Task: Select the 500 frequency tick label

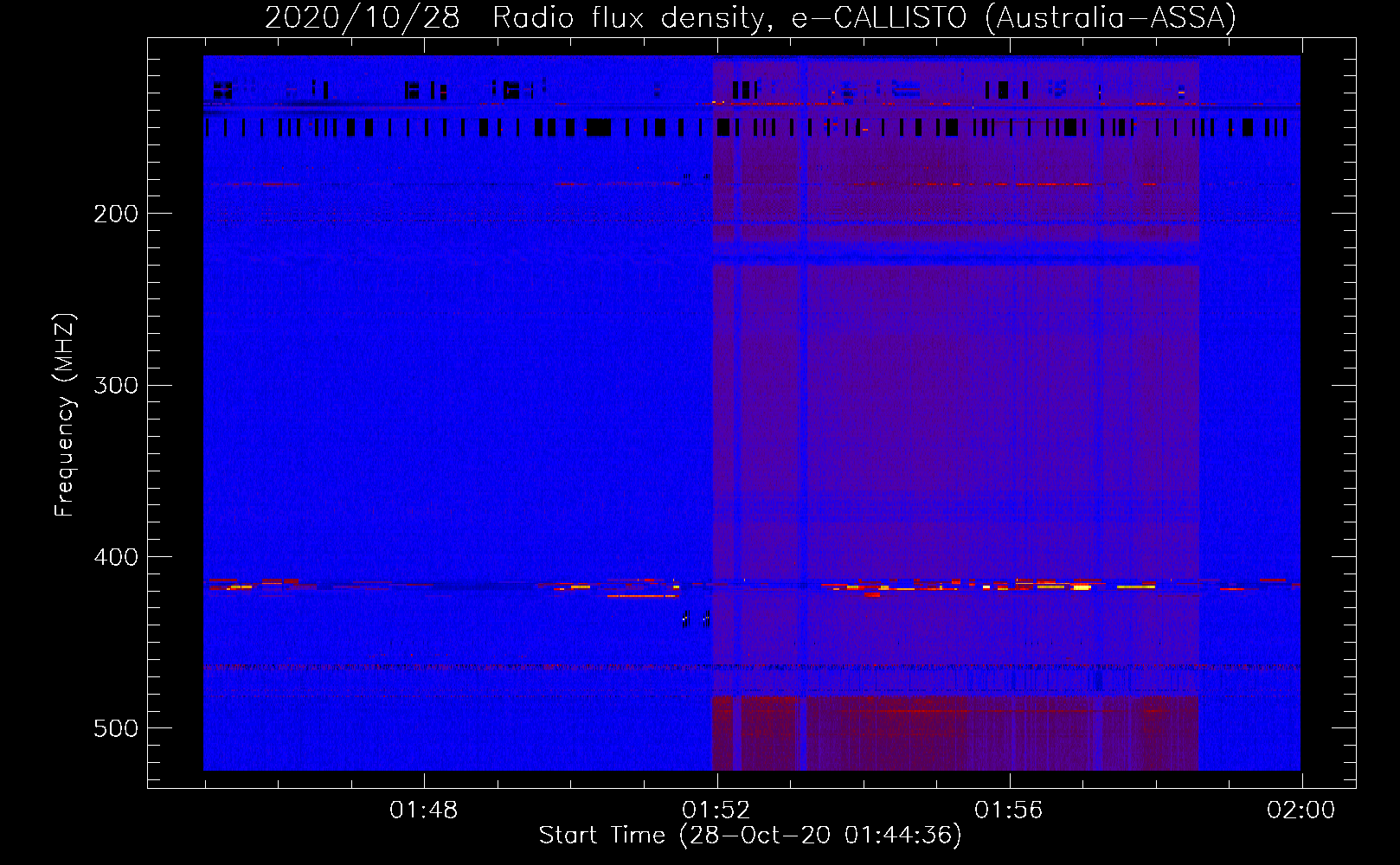Action: (116, 728)
